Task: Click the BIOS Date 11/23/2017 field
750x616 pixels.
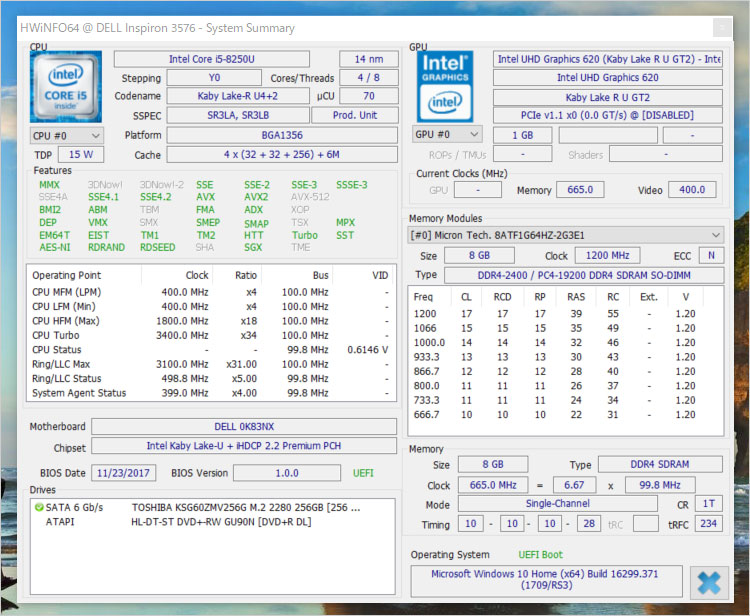Action: click(123, 473)
